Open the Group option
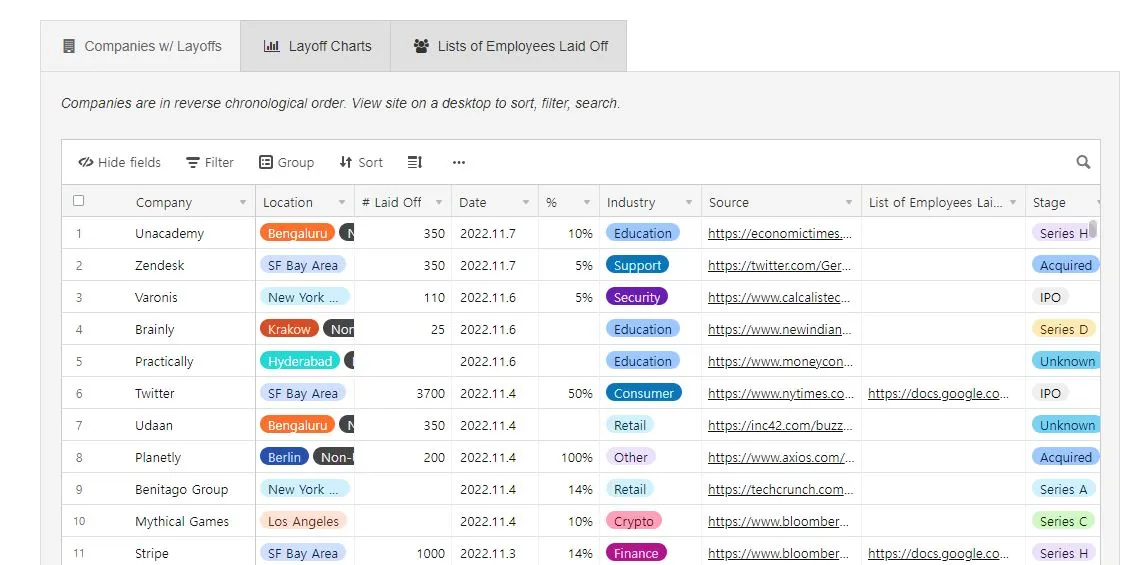Screen dimensions: 1140x565 pyautogui.click(x=286, y=162)
